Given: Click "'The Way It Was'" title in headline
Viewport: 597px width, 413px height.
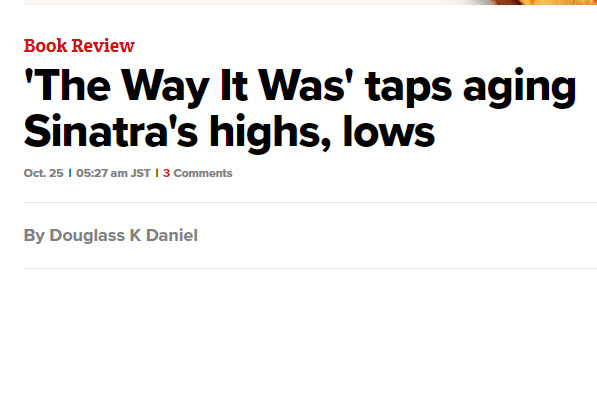Looking at the screenshot, I should click(189, 86).
